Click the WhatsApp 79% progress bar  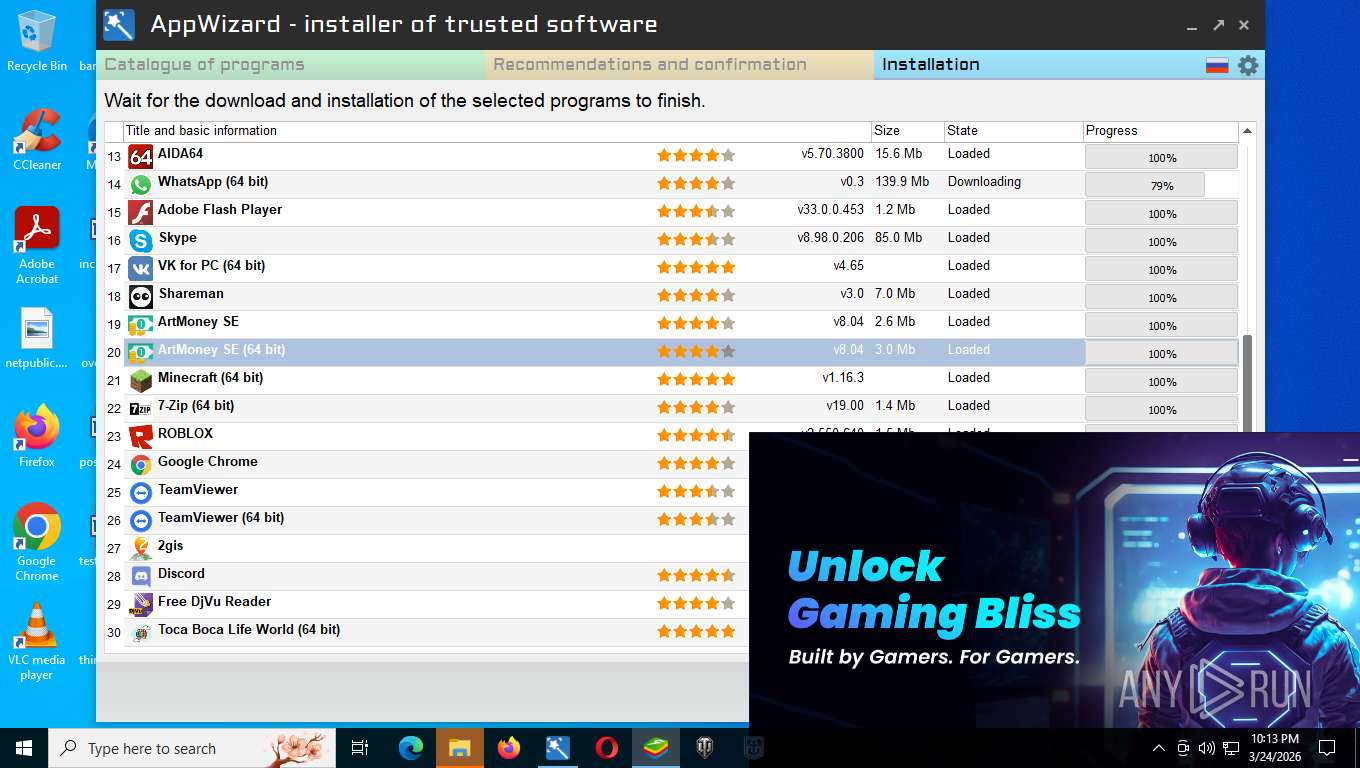(1161, 185)
